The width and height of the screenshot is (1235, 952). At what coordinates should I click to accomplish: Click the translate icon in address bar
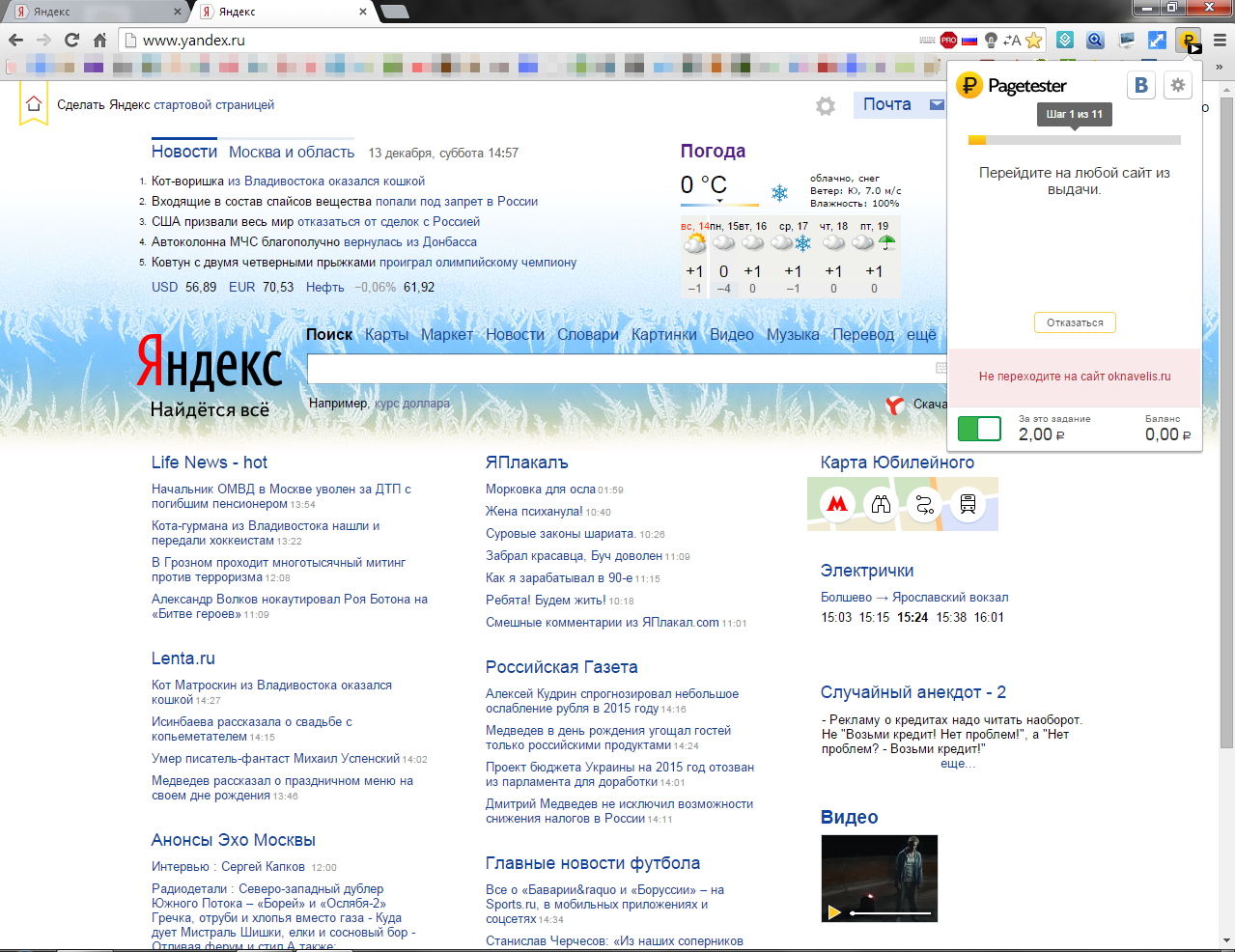tap(1012, 40)
